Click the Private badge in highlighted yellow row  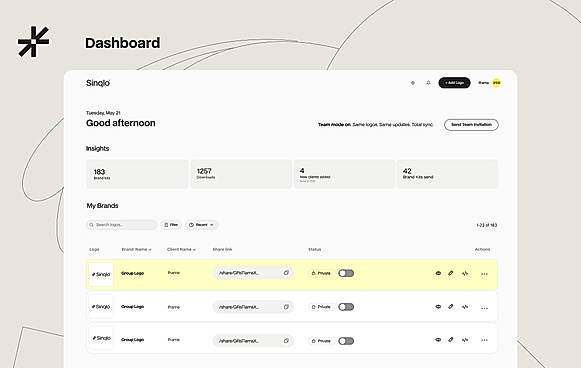[321, 273]
